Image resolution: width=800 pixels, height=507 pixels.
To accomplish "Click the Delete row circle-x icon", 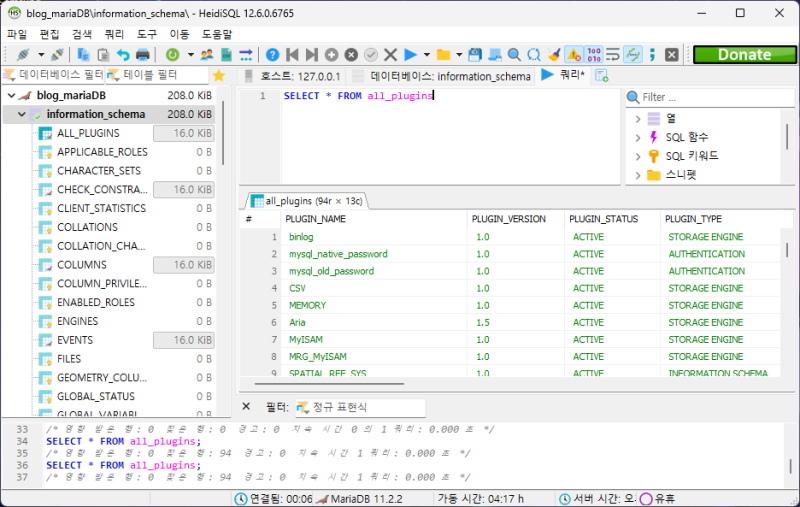I will pos(351,55).
